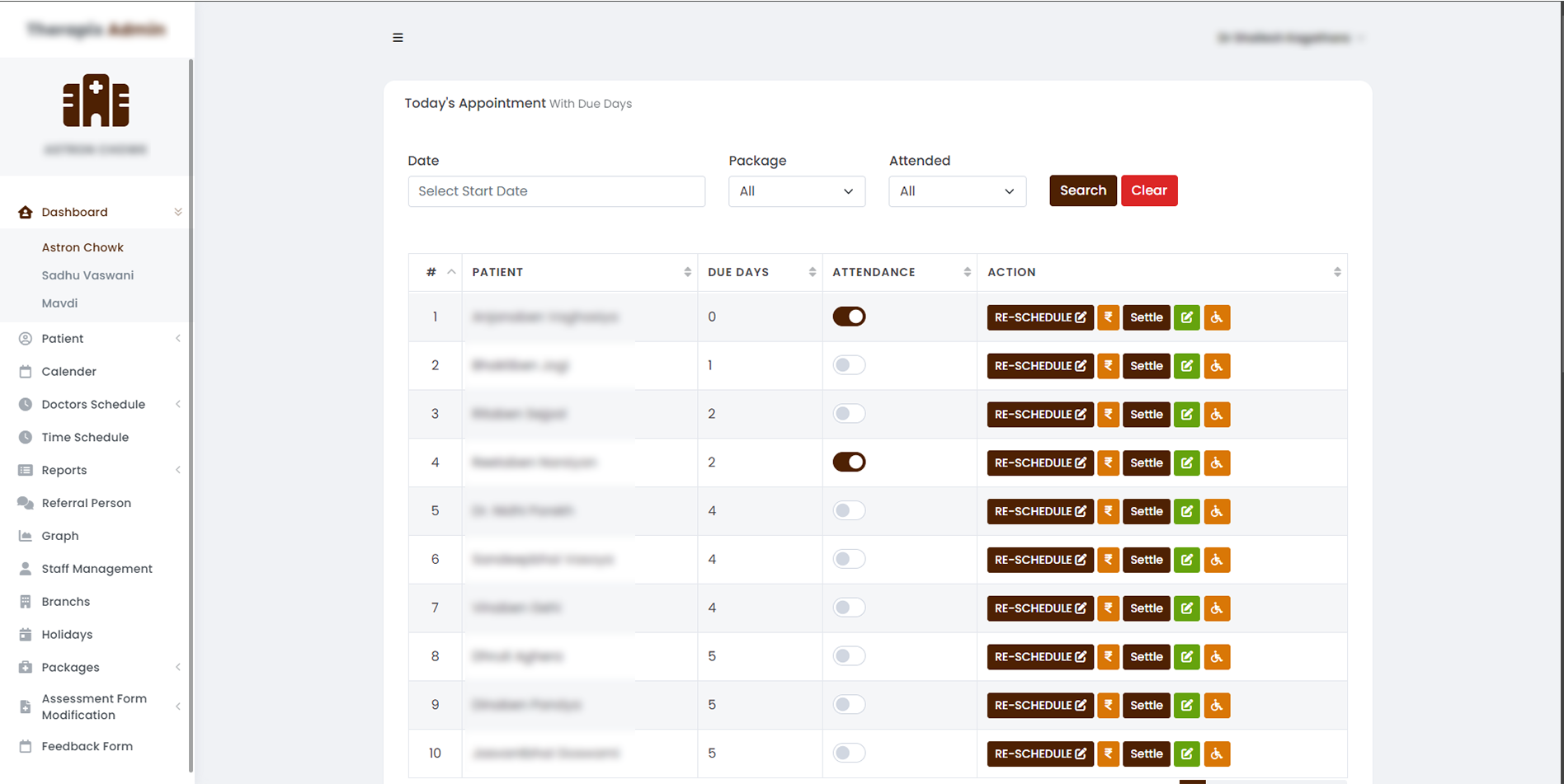Expand the Reports sidebar submenu

pyautogui.click(x=64, y=470)
